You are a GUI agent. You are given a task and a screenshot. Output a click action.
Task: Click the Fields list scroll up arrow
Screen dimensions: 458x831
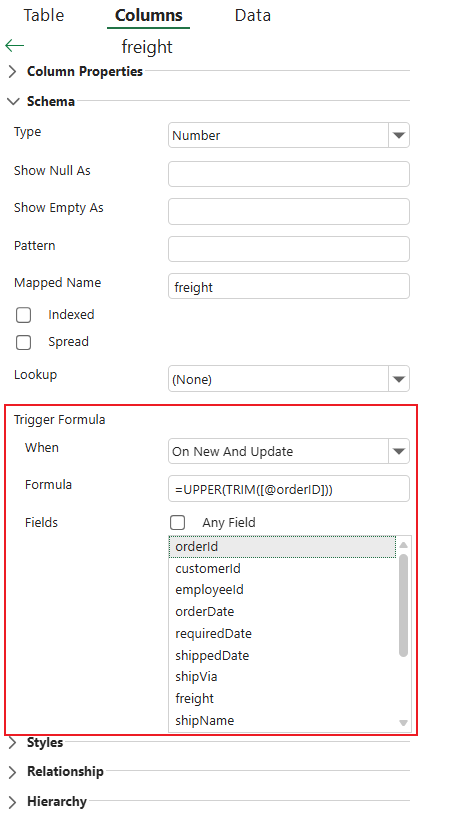tap(403, 545)
